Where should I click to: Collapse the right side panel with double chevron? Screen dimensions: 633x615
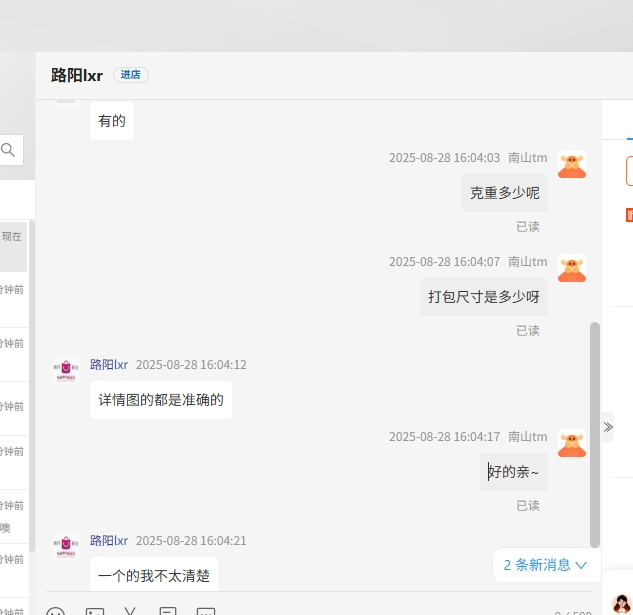[x=608, y=427]
